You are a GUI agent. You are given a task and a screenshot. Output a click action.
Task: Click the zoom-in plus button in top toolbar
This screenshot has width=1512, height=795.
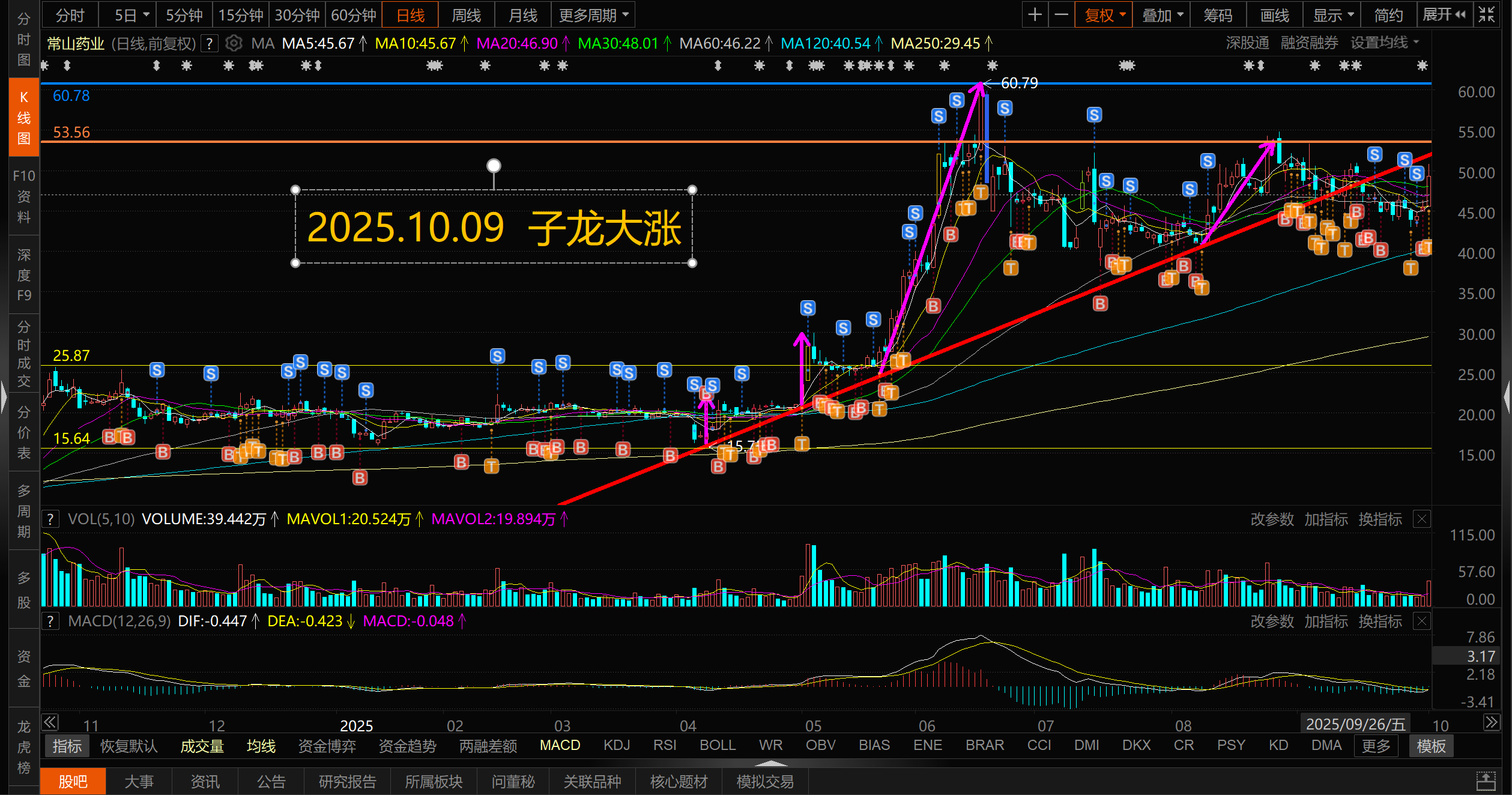[1035, 15]
